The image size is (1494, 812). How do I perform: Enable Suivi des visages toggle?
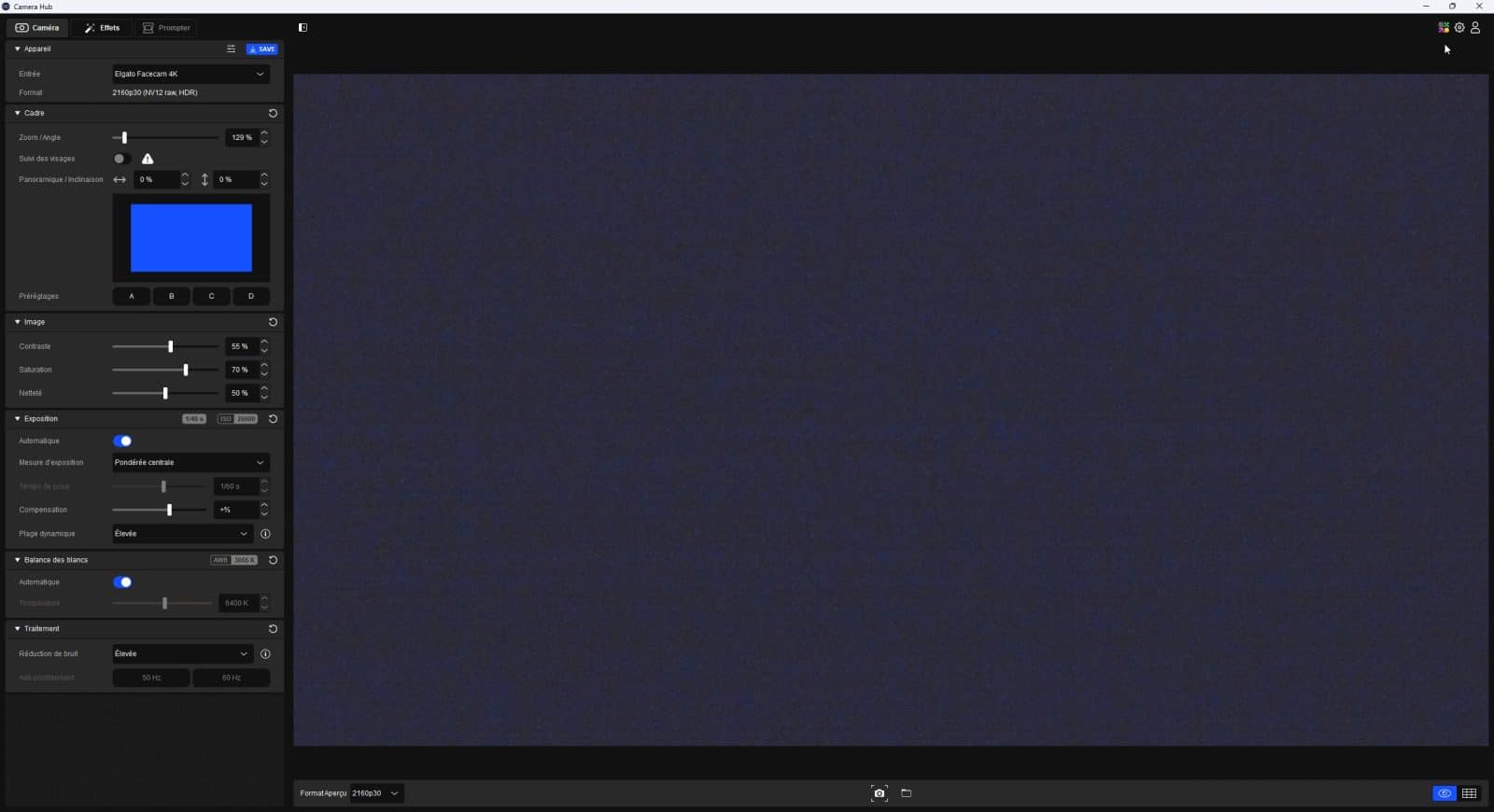point(121,159)
